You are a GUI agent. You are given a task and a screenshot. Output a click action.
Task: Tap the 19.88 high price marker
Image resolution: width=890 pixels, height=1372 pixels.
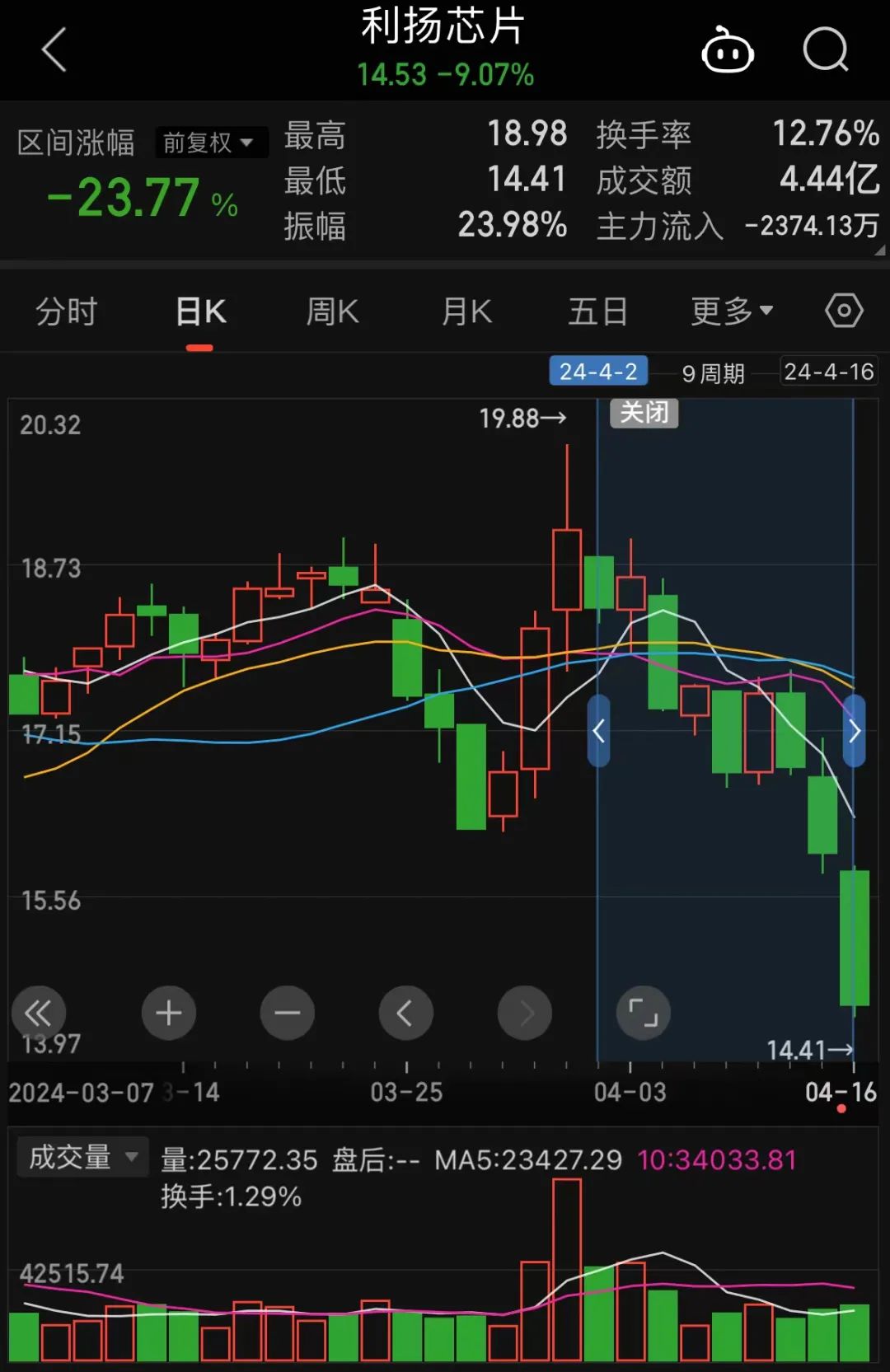point(523,419)
